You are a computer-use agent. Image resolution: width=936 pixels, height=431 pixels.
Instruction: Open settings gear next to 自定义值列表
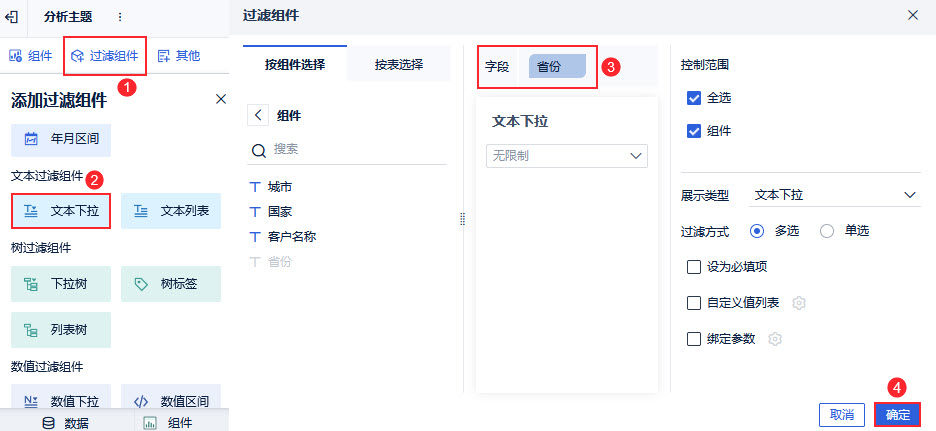[x=799, y=303]
